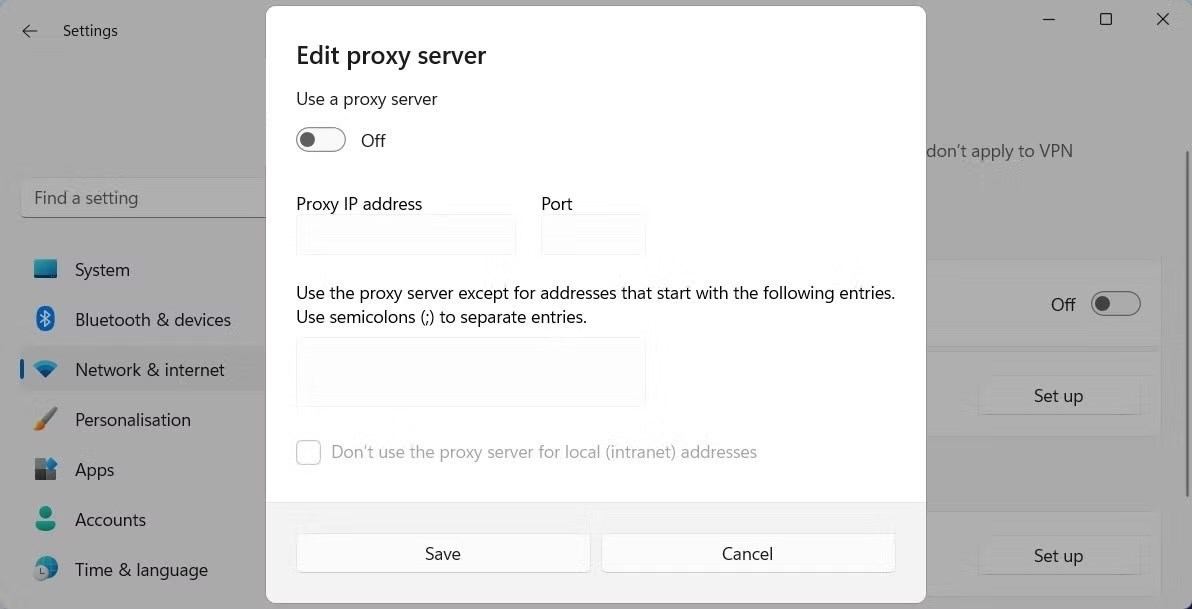This screenshot has width=1192, height=609.
Task: Save the proxy server settings
Action: pos(443,554)
